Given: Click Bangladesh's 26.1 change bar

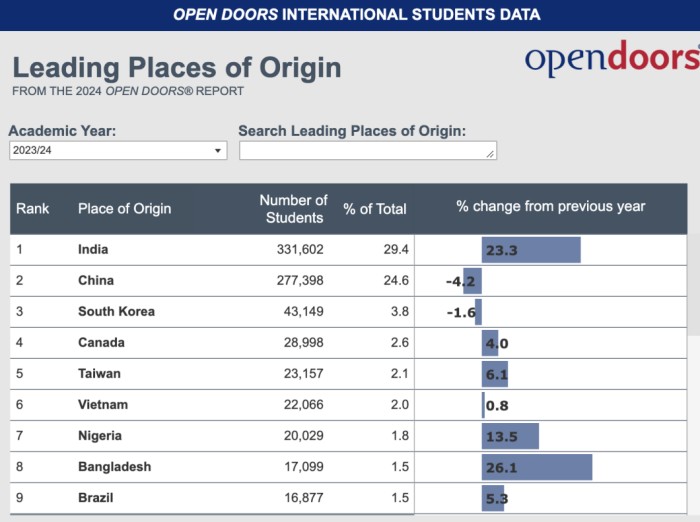Looking at the screenshot, I should [536, 467].
